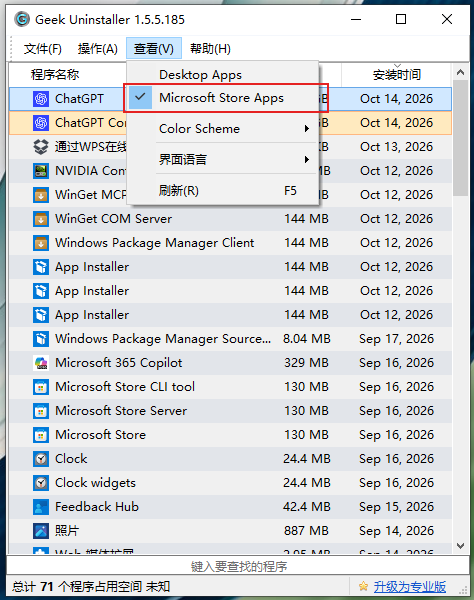Click the Clock app icon
474x600 pixels.
(41, 459)
